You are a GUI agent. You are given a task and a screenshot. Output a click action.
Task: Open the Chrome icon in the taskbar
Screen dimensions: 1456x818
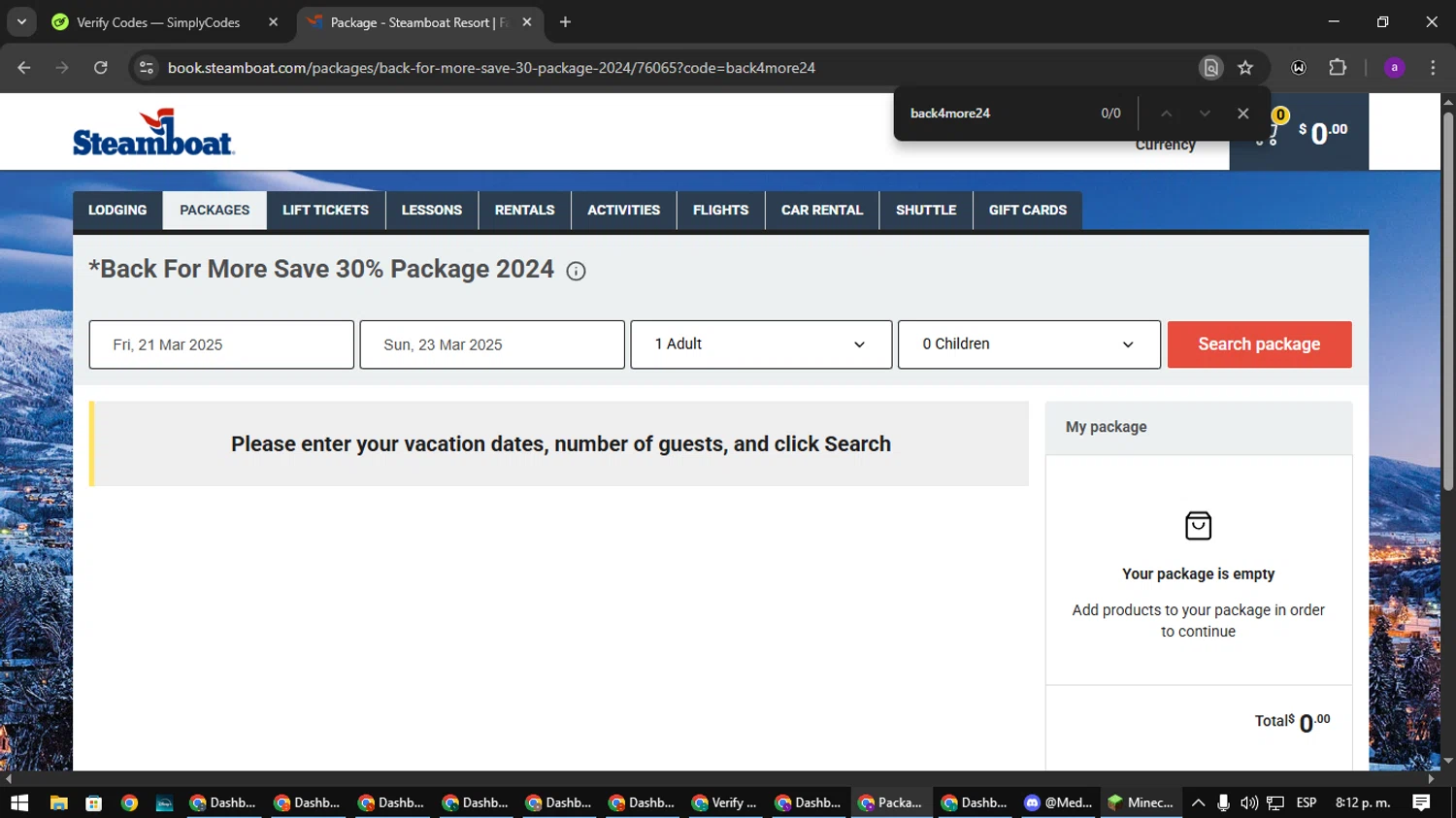[x=129, y=802]
